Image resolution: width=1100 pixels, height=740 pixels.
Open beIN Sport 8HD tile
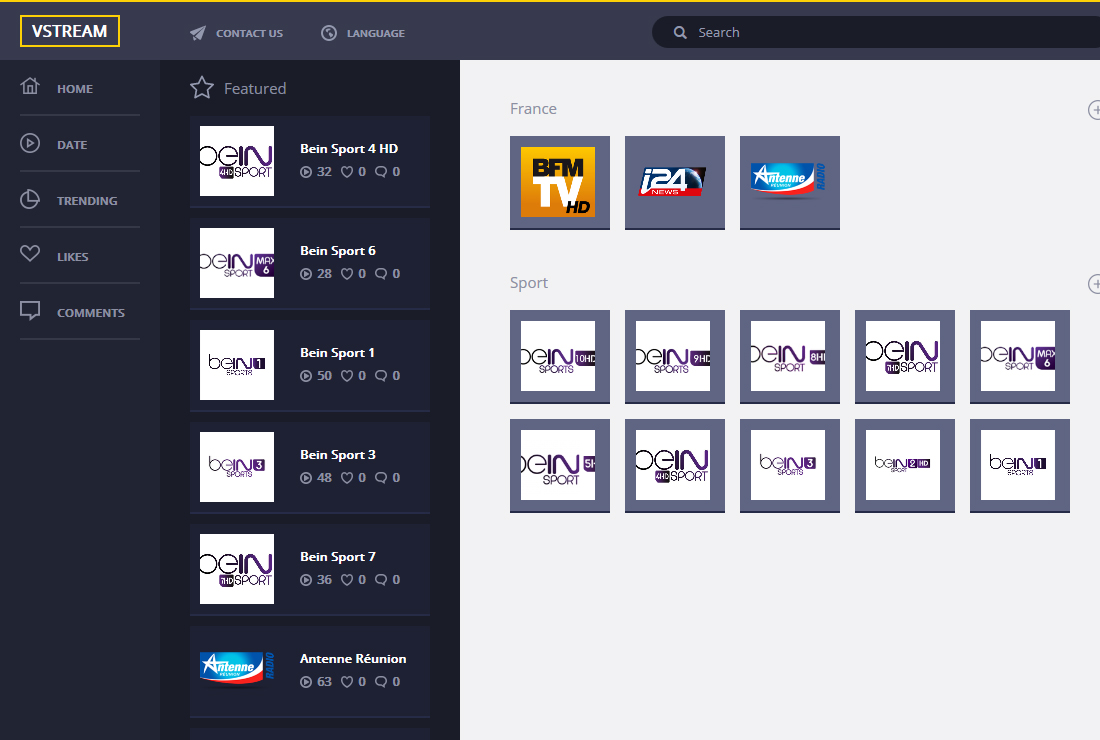[790, 356]
